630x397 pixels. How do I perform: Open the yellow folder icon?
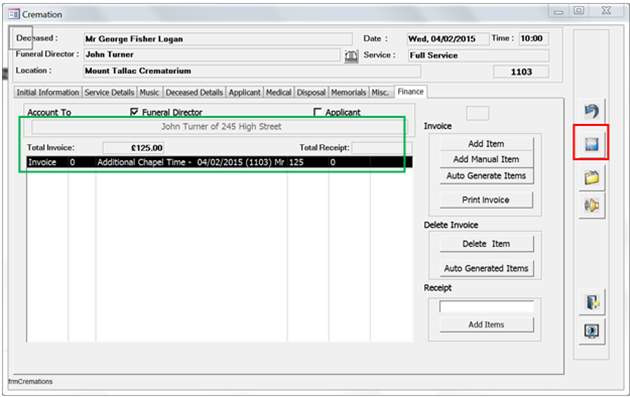[x=591, y=177]
